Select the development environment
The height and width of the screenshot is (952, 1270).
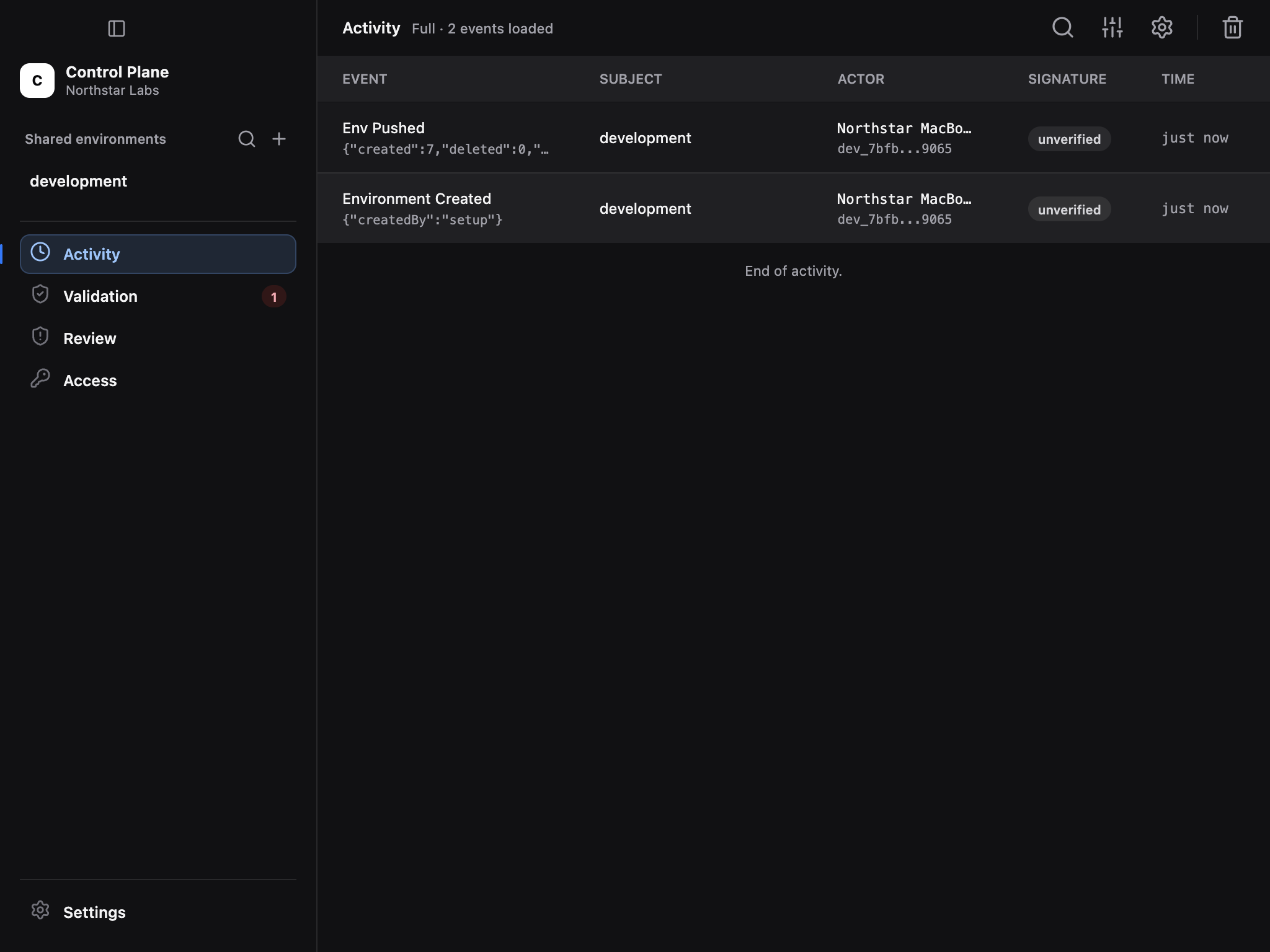coord(158,181)
